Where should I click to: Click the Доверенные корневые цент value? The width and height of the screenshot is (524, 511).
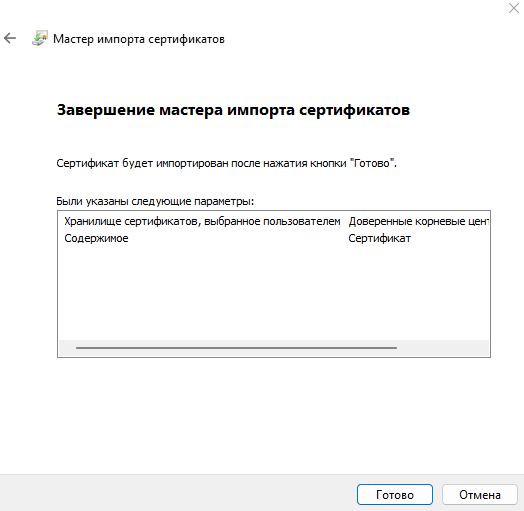click(418, 221)
